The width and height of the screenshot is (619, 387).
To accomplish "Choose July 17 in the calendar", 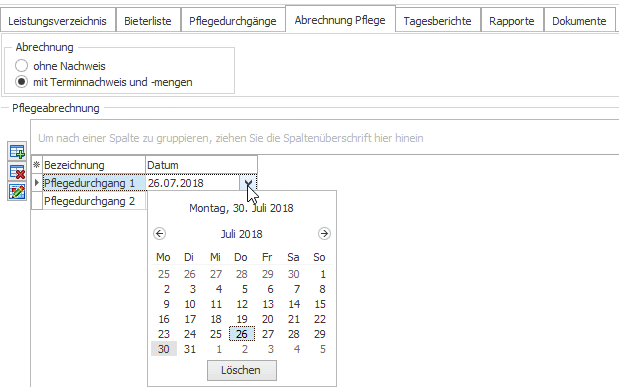I will [190, 319].
